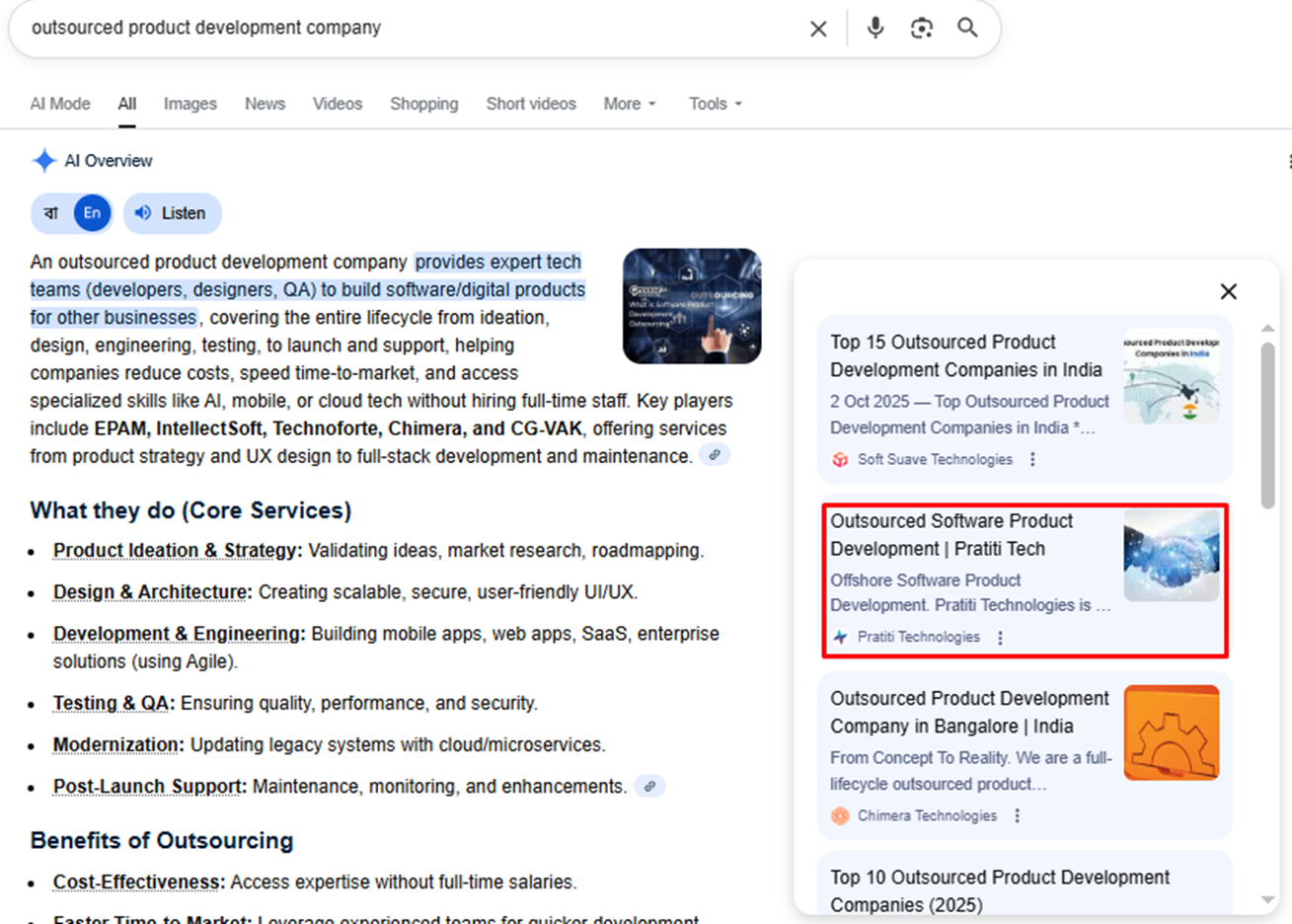Open Google Lens image search icon

click(x=921, y=28)
